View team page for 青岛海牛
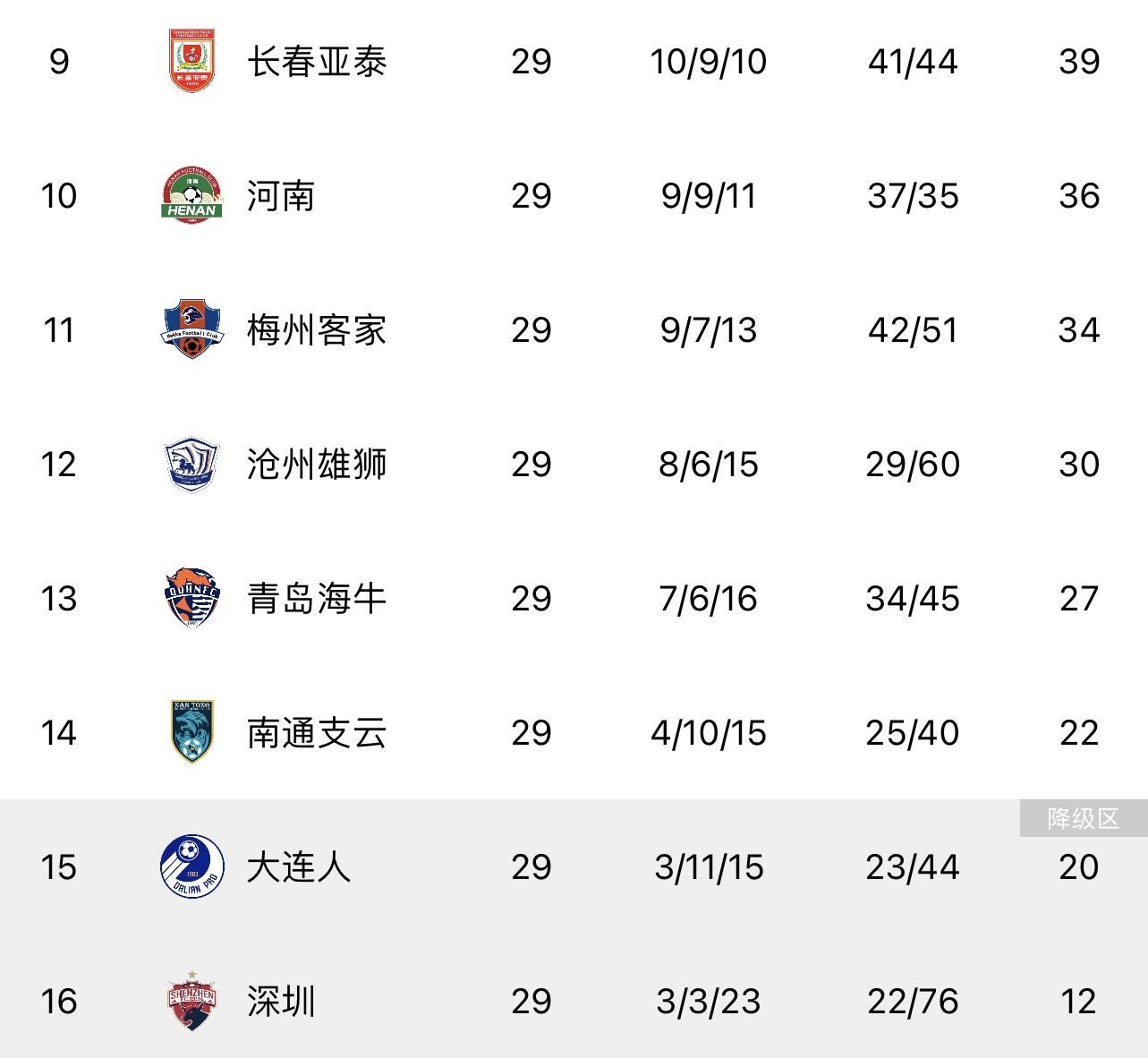The image size is (1148, 1058). (317, 599)
